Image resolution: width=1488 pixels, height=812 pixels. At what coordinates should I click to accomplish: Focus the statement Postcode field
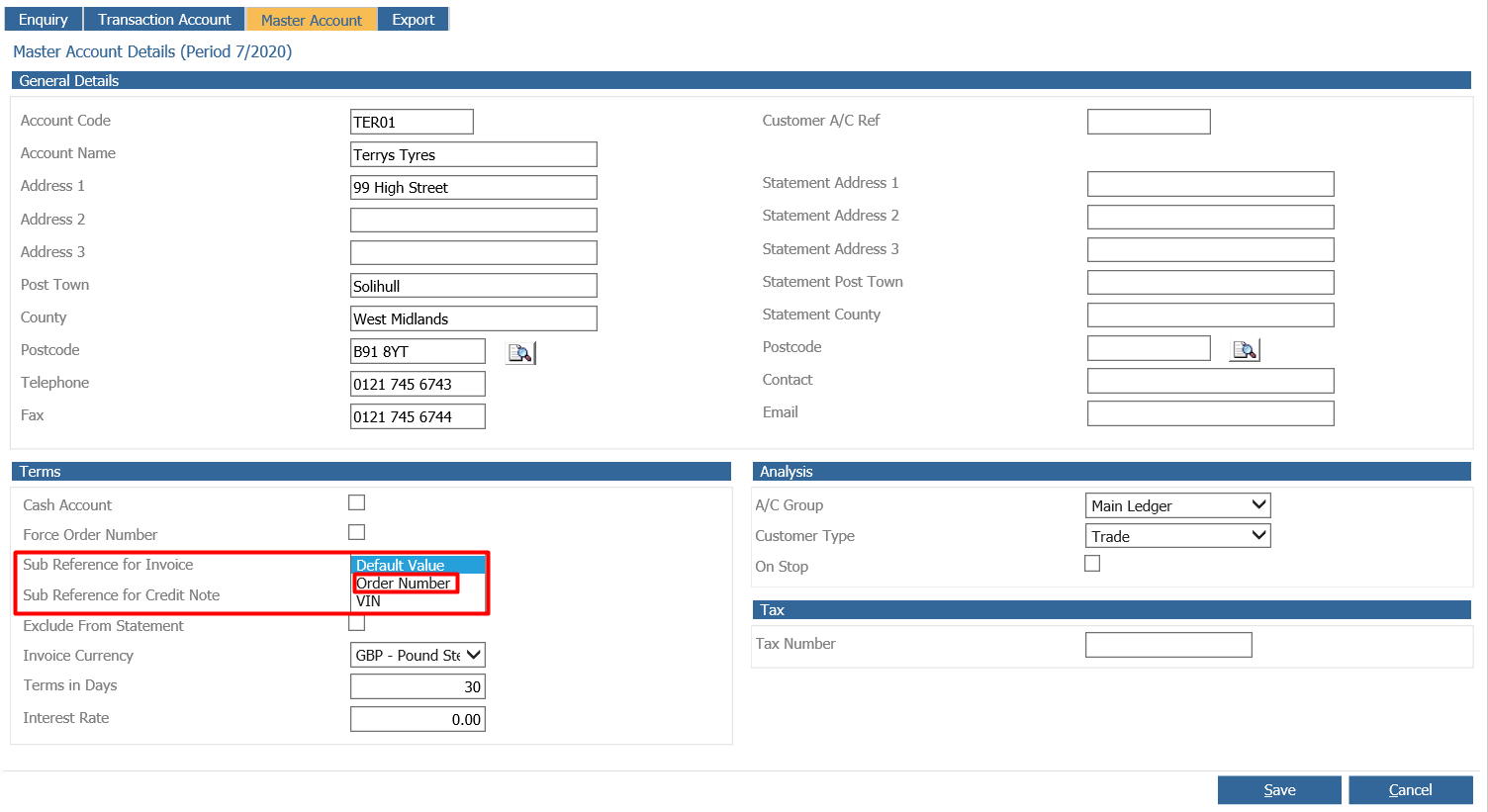coord(1149,348)
